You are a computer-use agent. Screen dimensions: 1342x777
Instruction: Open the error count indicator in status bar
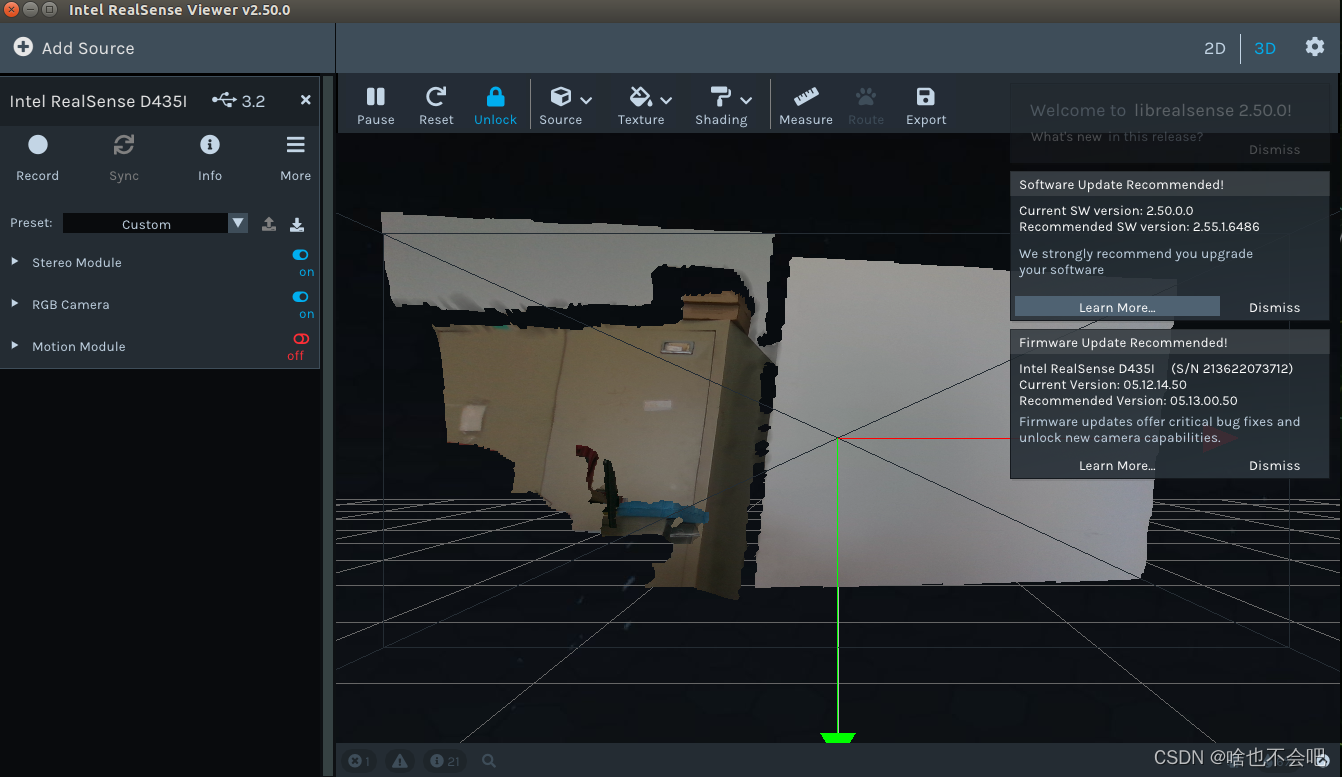click(x=358, y=761)
